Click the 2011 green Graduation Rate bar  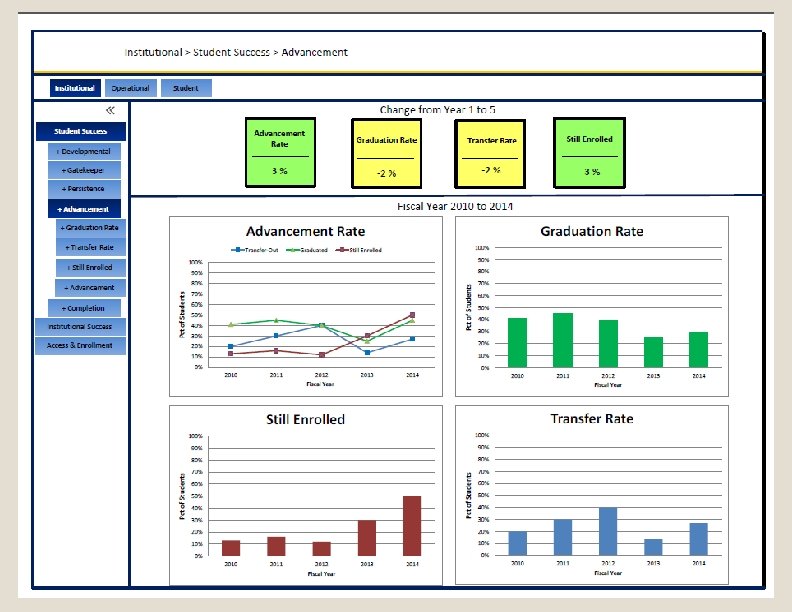tap(563, 340)
